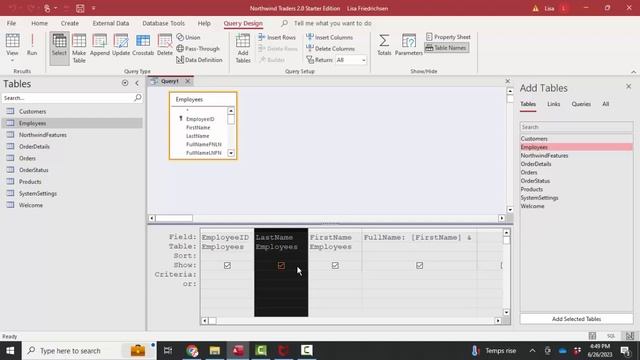Open the Parameters dialog
This screenshot has height=360, width=640.
point(409,45)
